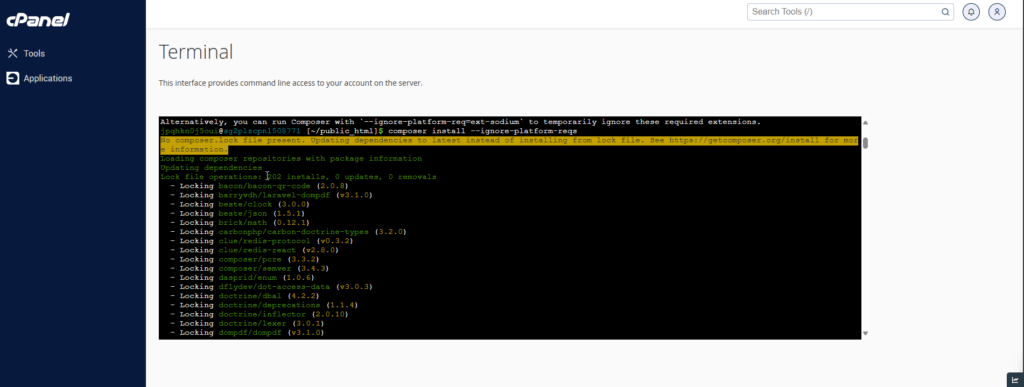This screenshot has height=387, width=1024.
Task: Click the 'Locking bacon/bacon-qr-code' line
Action: 259,186
